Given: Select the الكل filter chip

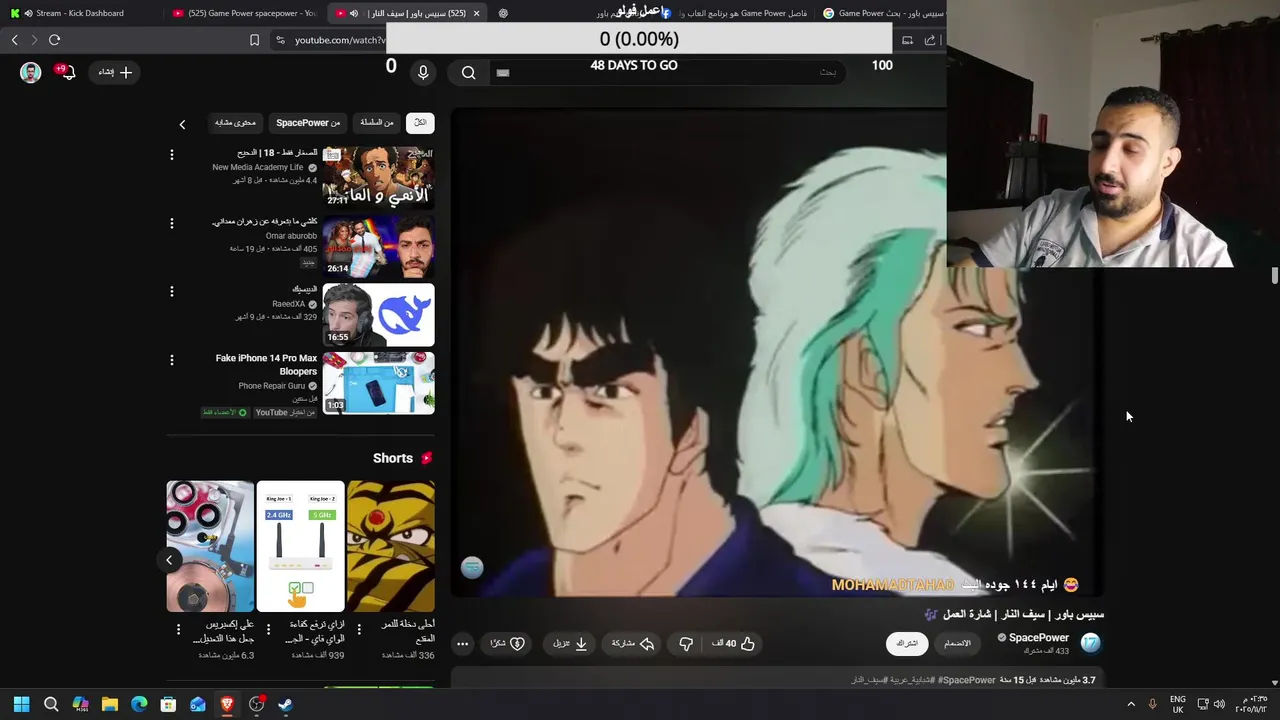Looking at the screenshot, I should coord(420,123).
